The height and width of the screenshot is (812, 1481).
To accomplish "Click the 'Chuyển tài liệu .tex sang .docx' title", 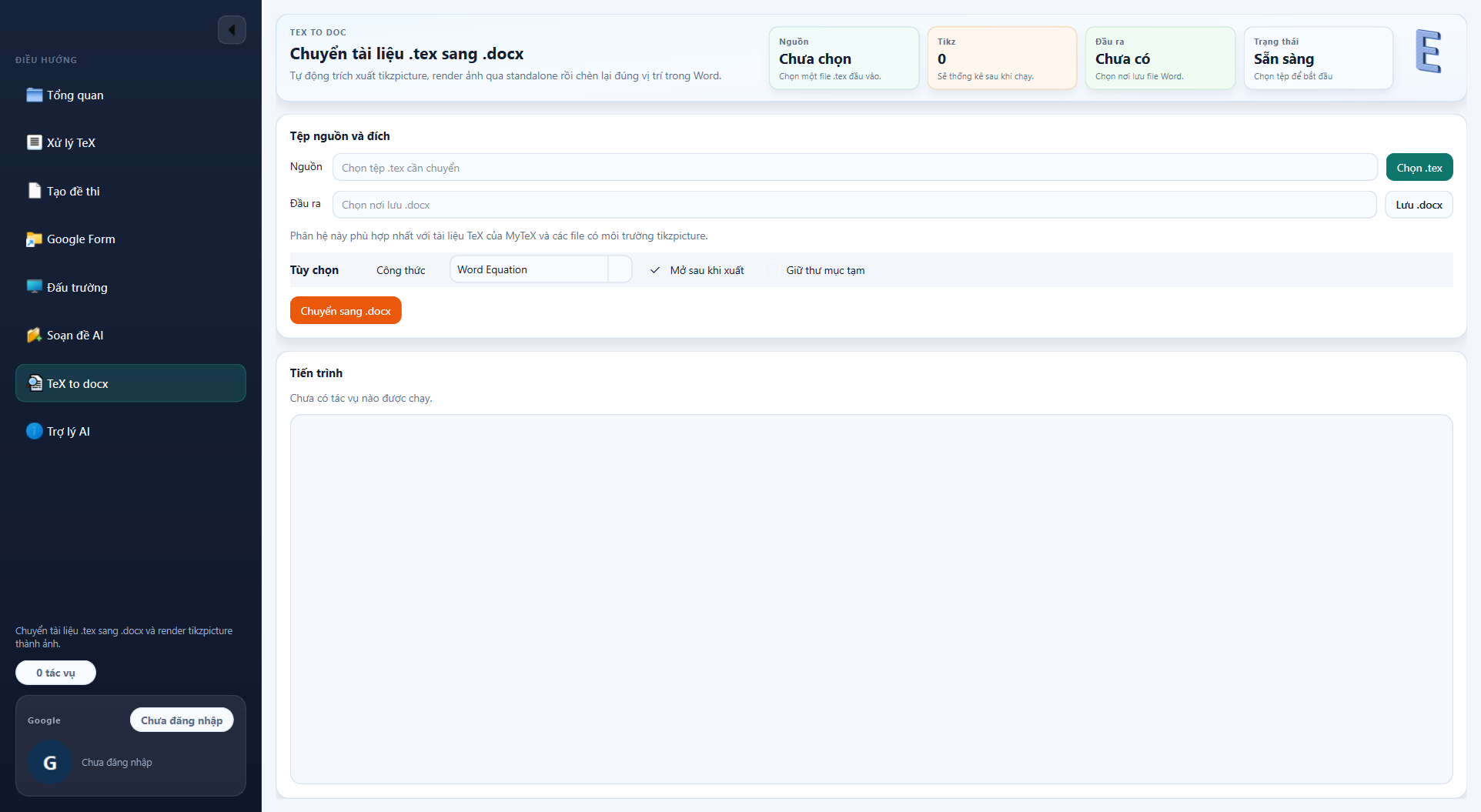I will pos(406,54).
